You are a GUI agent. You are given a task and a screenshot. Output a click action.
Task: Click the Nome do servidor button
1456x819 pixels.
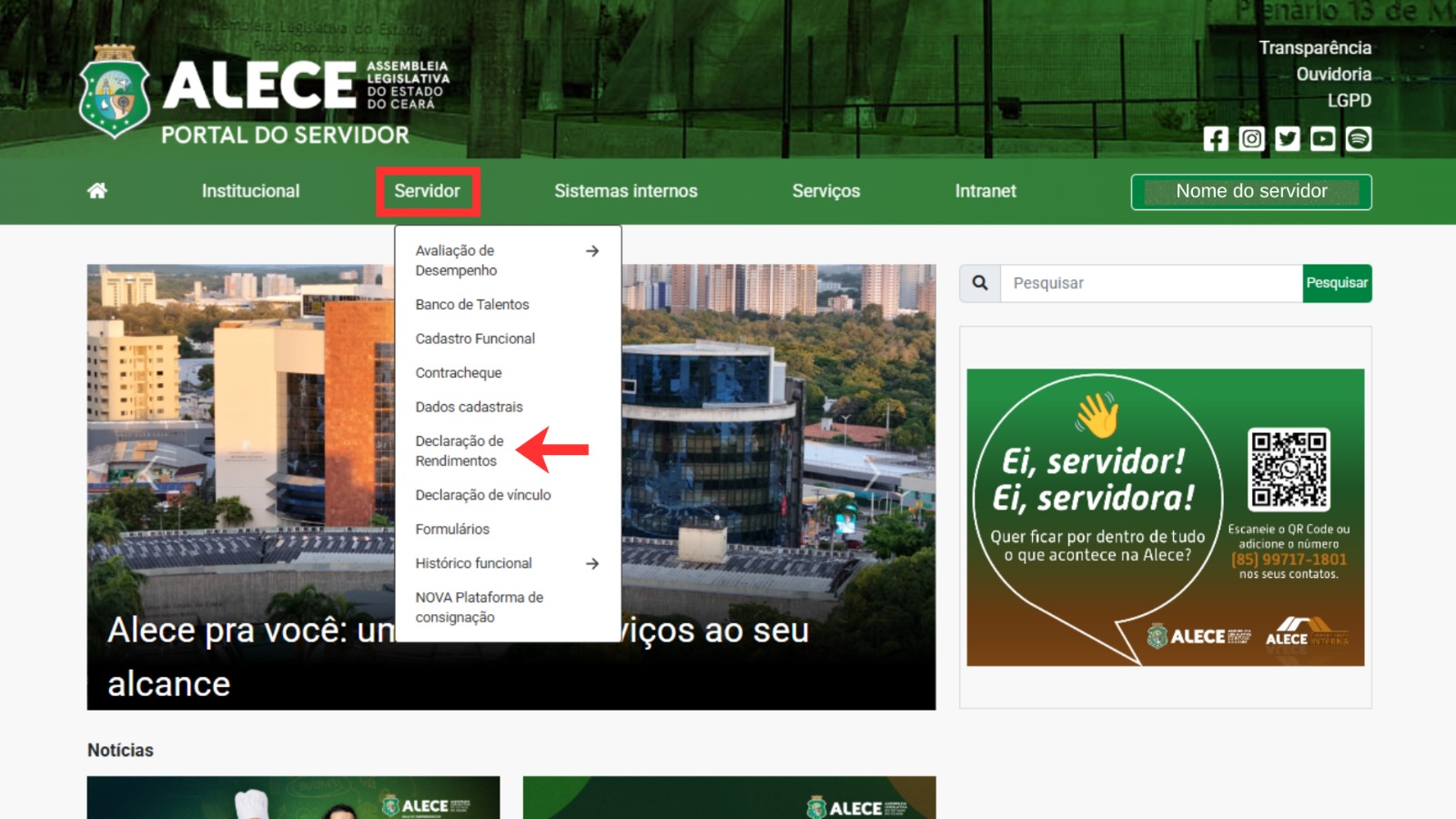1250,192
